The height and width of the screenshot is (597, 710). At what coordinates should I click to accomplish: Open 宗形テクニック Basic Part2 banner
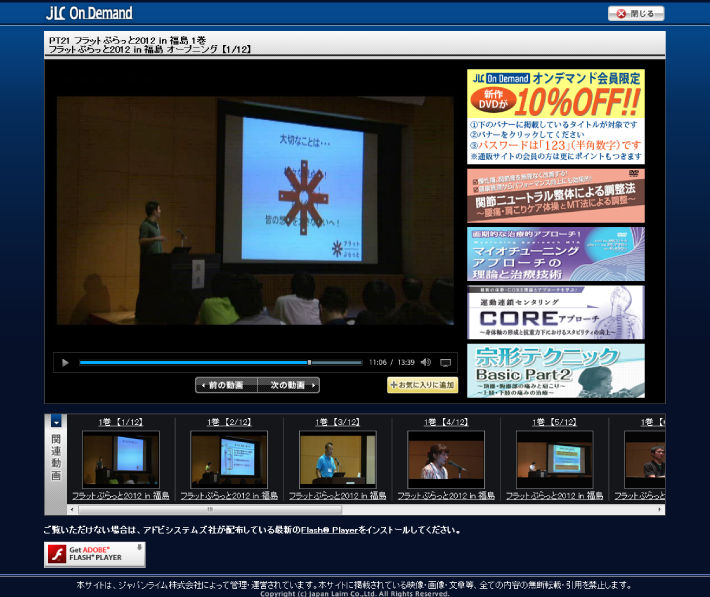pos(556,371)
